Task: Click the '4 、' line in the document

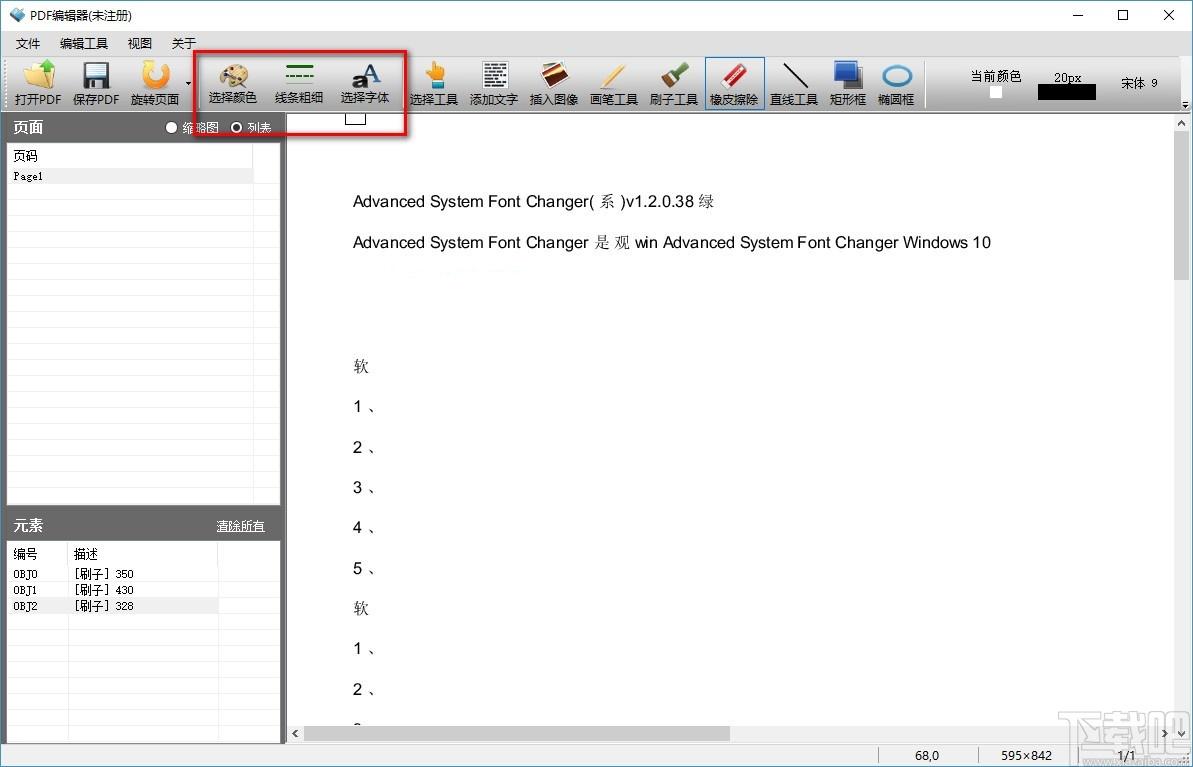Action: [364, 527]
